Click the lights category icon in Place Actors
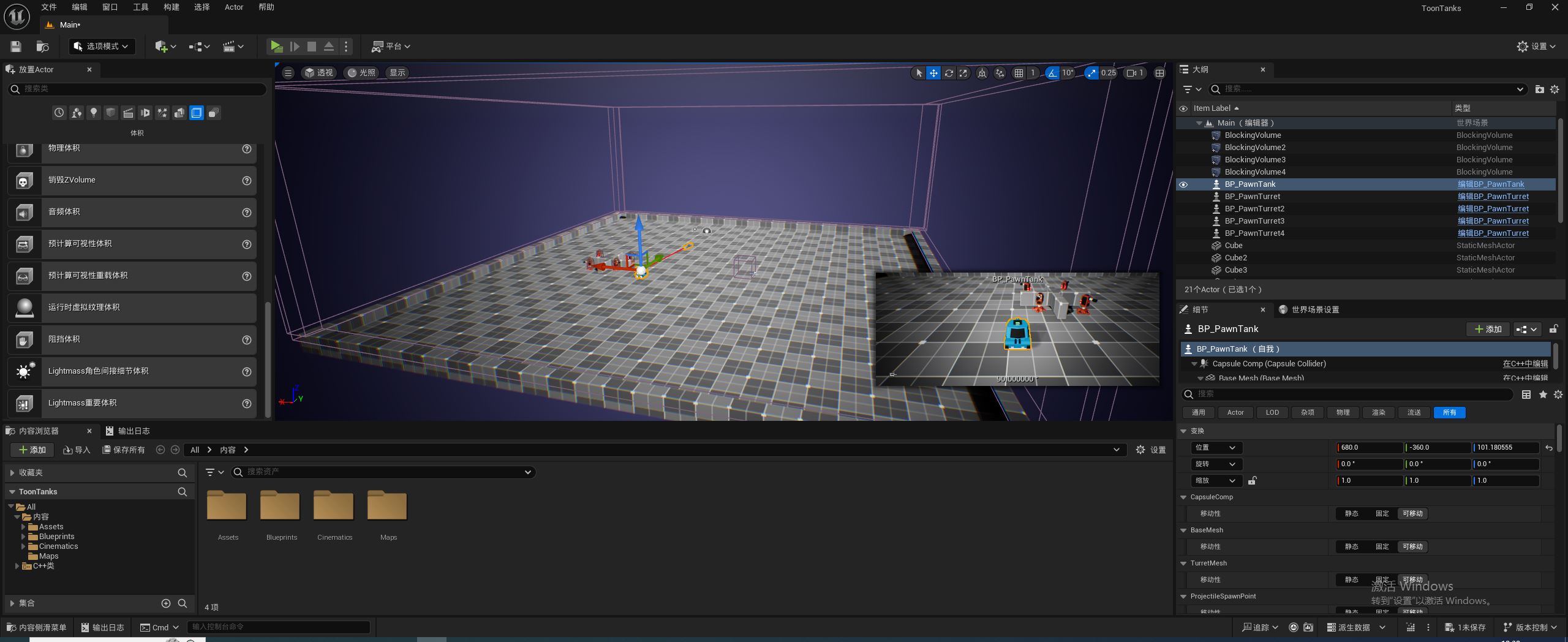 (x=94, y=113)
